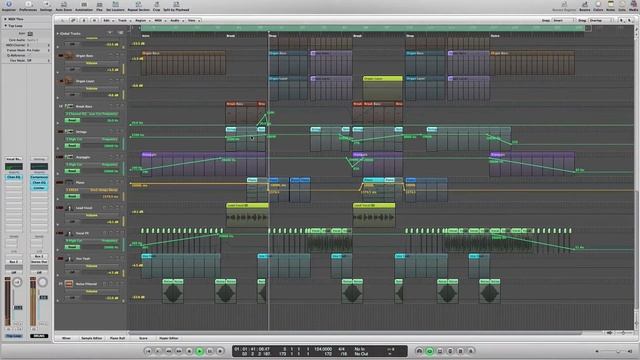Toggle the green Cycle mode button
The height and width of the screenshot is (360, 640).
tap(429, 351)
